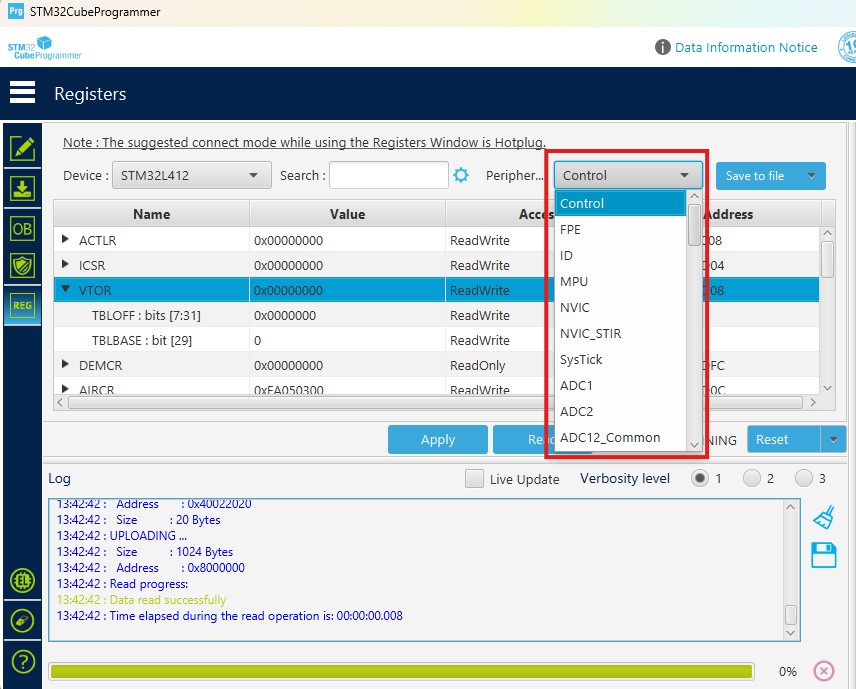Select NVIC in the peripheral list
Image resolution: width=856 pixels, height=689 pixels.
pos(620,307)
